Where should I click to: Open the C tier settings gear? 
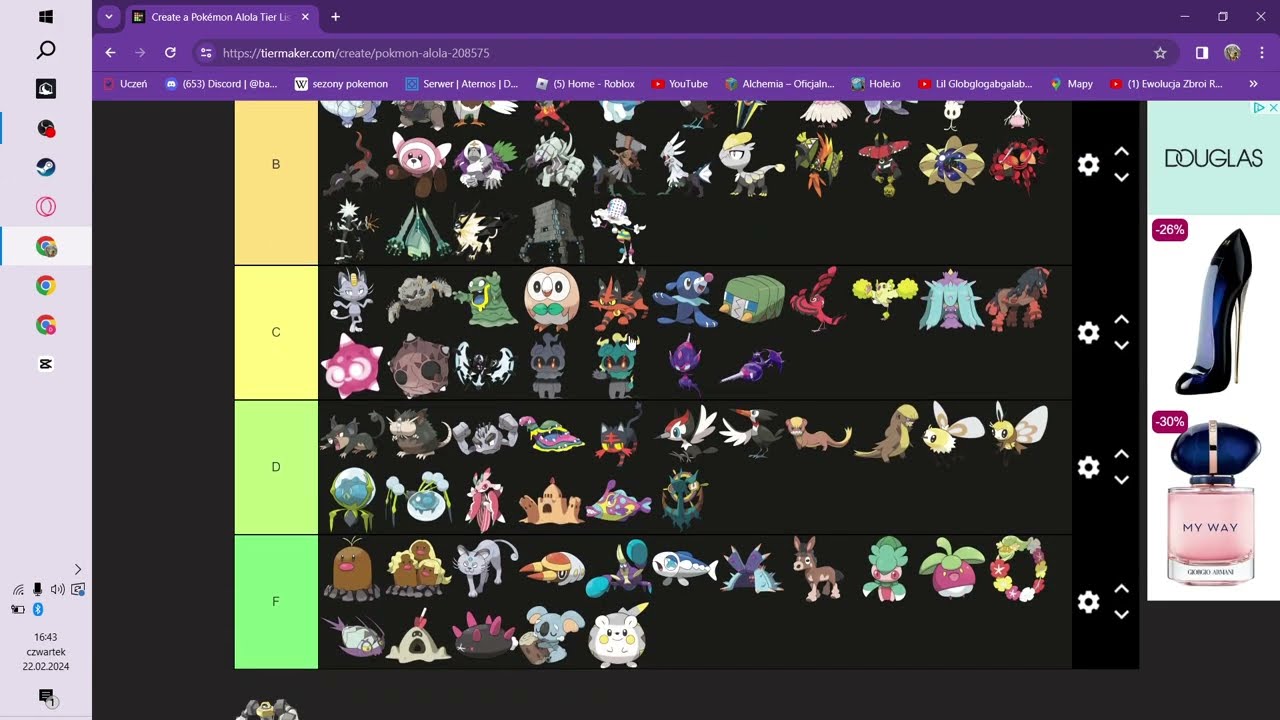pyautogui.click(x=1088, y=333)
